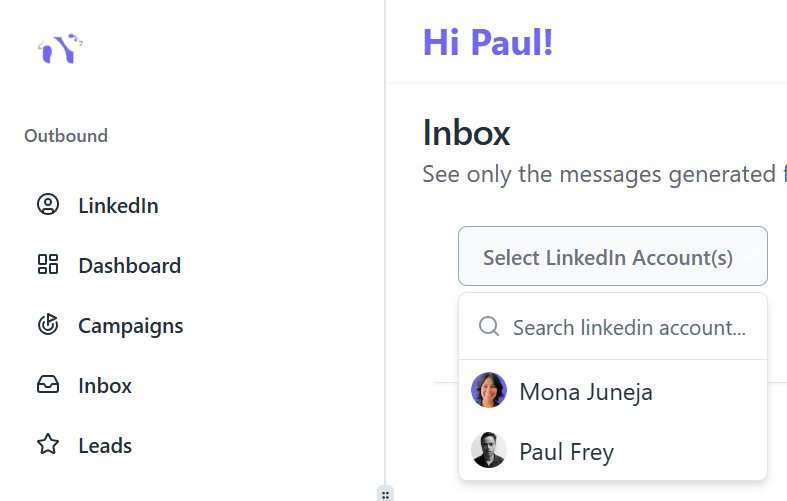Image resolution: width=787 pixels, height=501 pixels.
Task: Click Paul Frey's profile avatar
Action: [489, 451]
